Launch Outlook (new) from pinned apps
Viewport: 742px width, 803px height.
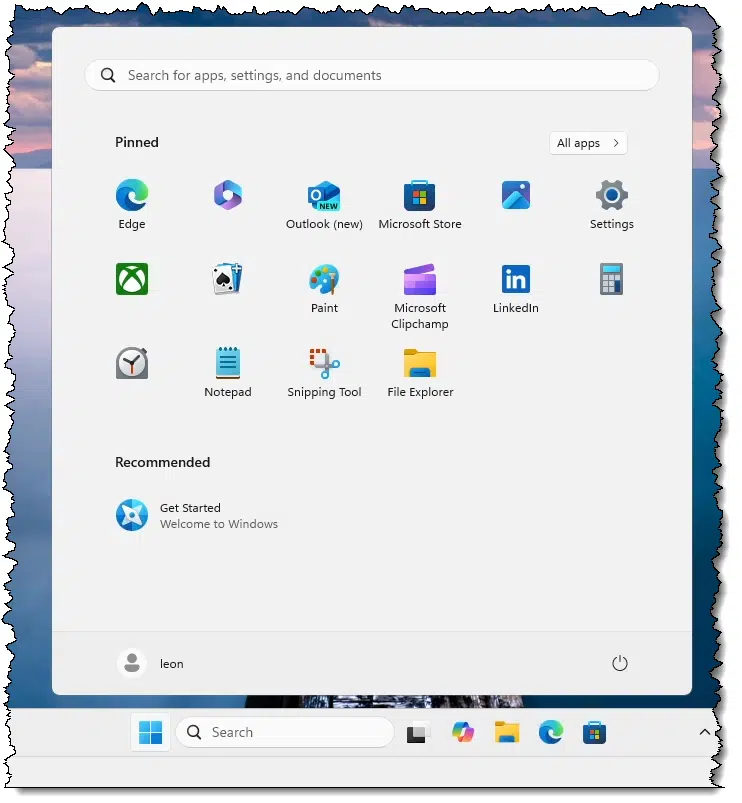pyautogui.click(x=324, y=204)
